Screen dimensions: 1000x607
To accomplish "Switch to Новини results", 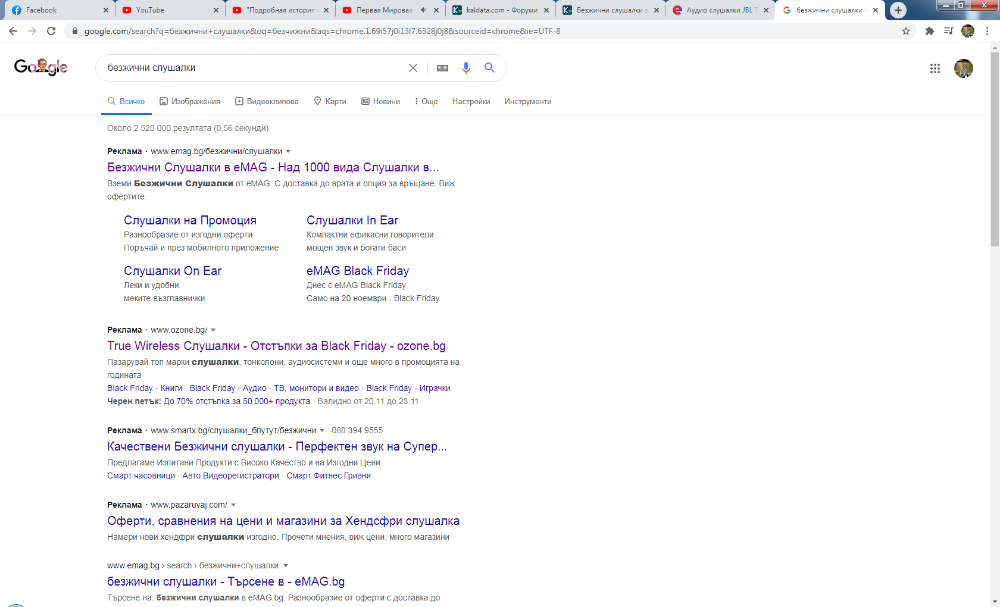I will (x=381, y=101).
